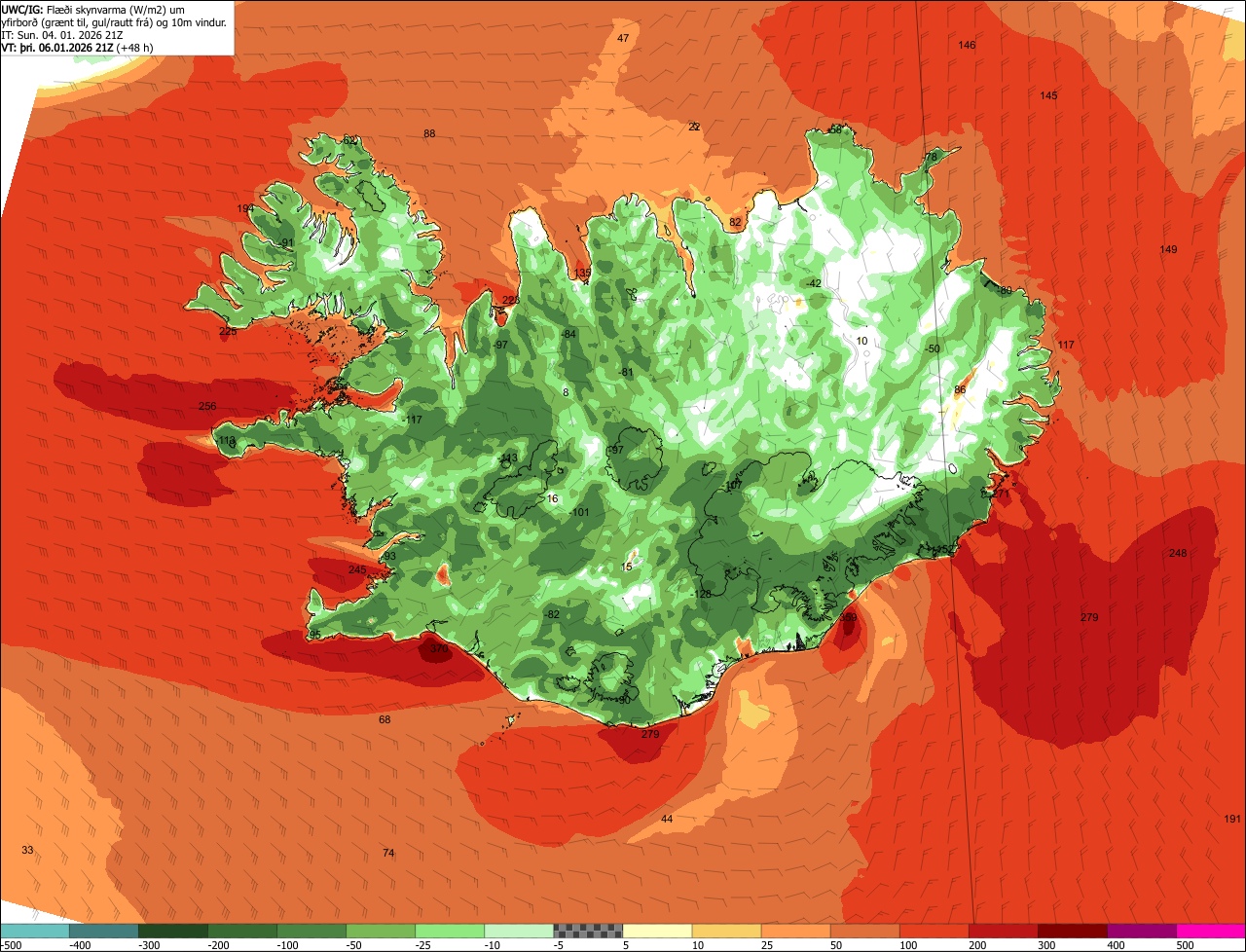The image size is (1246, 952).
Task: Select the -100 to -50 green legend swatch
Action: tap(311, 931)
